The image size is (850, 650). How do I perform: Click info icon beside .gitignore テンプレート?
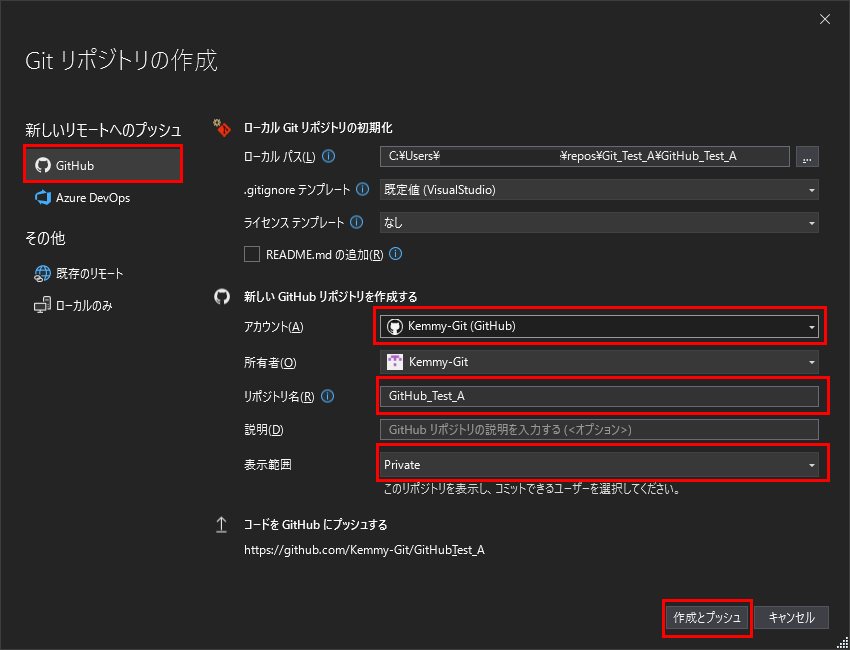point(362,189)
